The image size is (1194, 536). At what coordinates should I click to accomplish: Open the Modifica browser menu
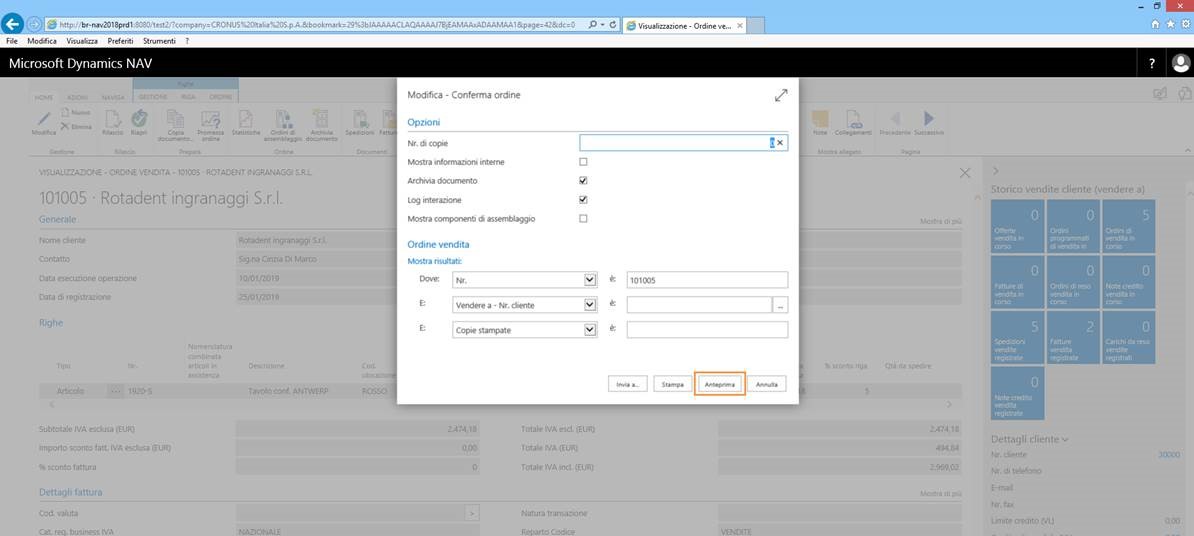(x=42, y=41)
